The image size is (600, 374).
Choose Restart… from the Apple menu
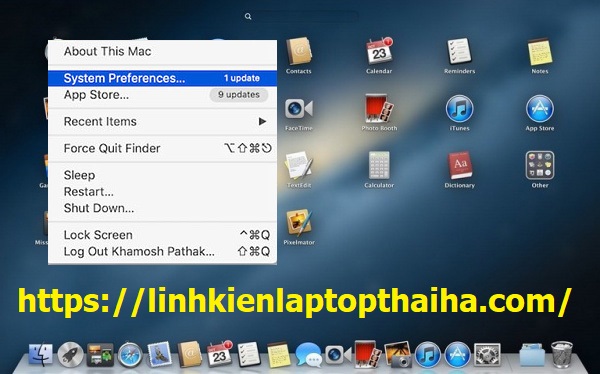click(x=162, y=191)
